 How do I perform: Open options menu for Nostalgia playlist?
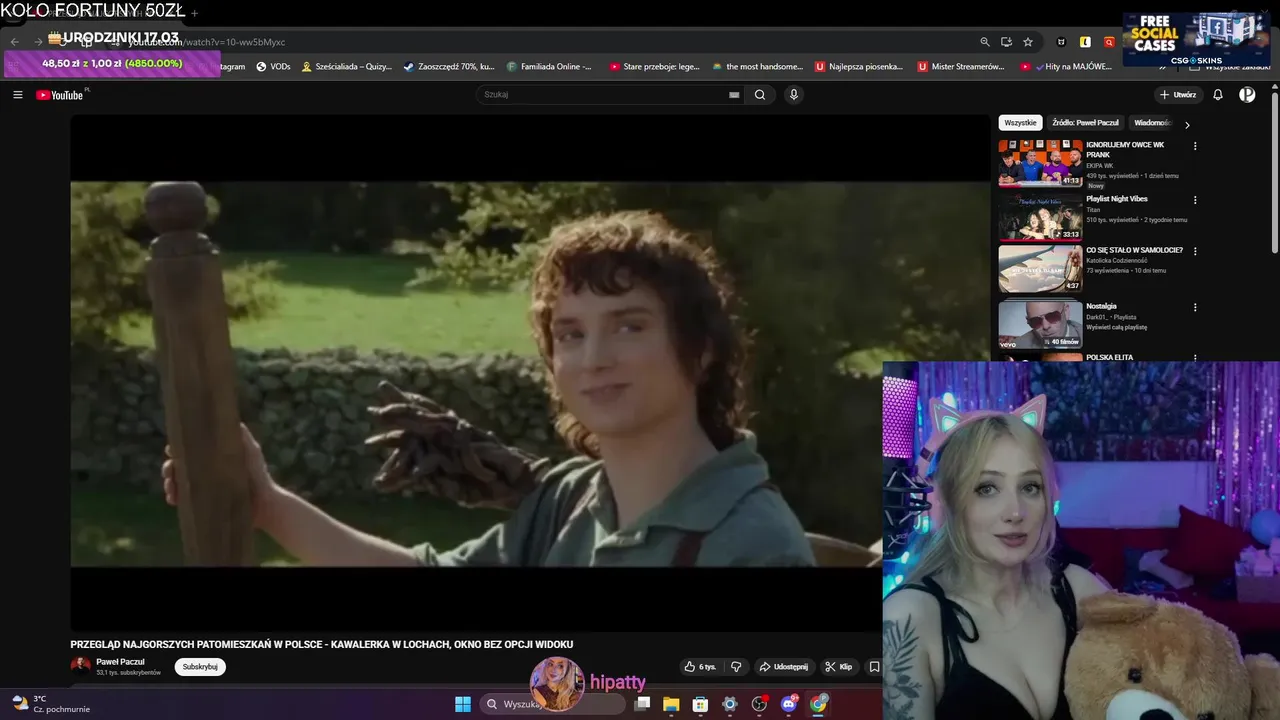point(1195,307)
